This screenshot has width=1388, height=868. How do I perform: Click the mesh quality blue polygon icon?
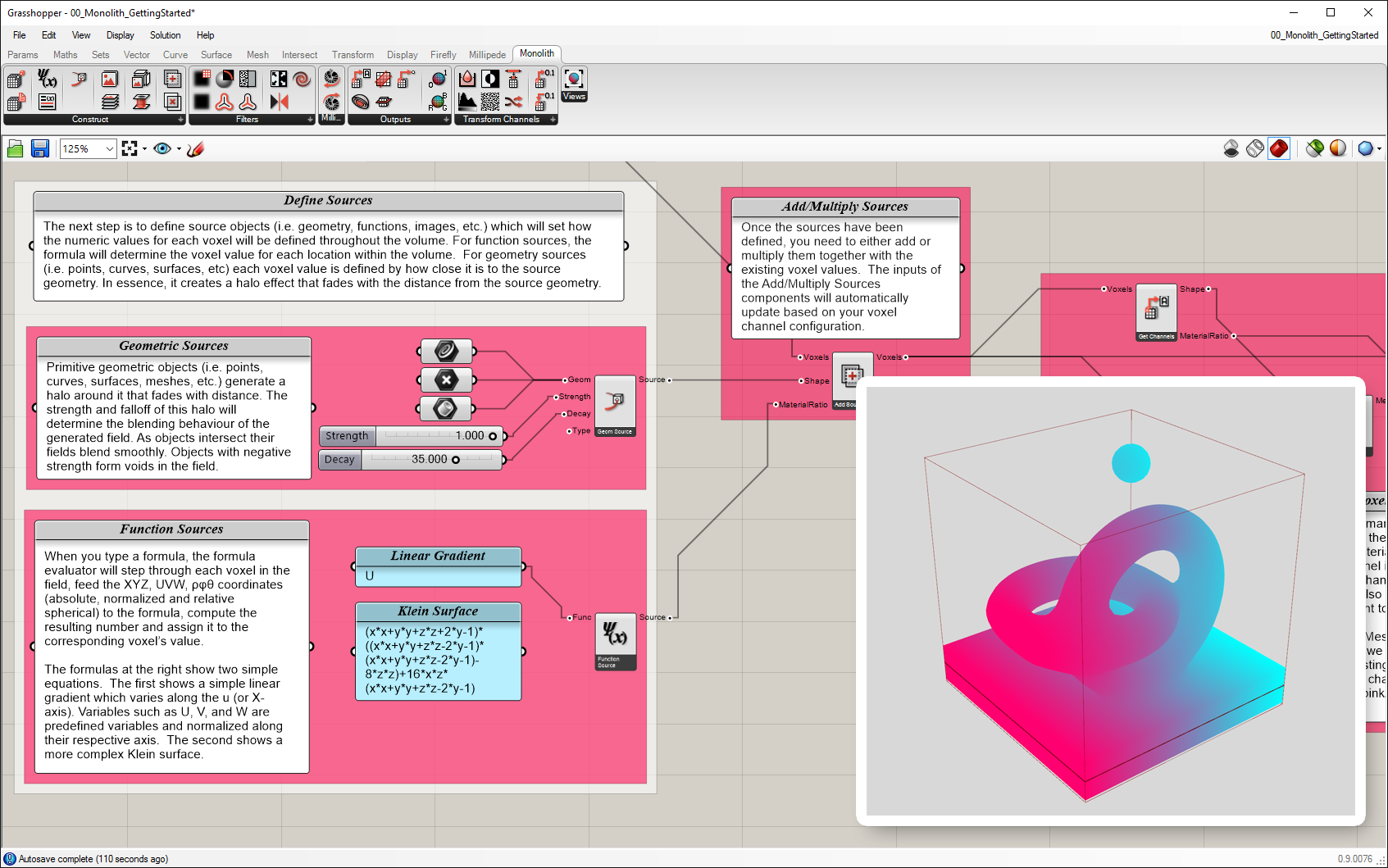(x=1365, y=148)
